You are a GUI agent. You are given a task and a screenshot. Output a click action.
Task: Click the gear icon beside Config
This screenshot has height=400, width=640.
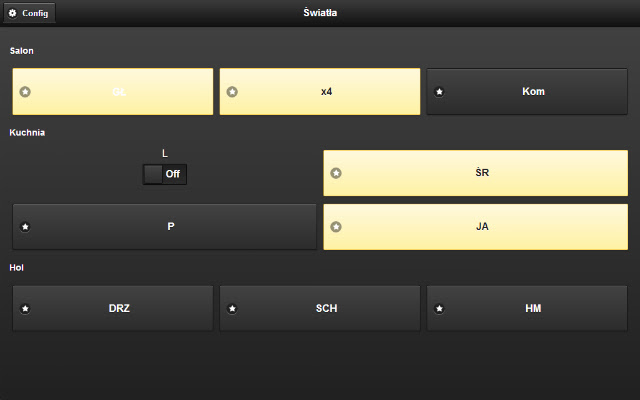pyautogui.click(x=13, y=13)
